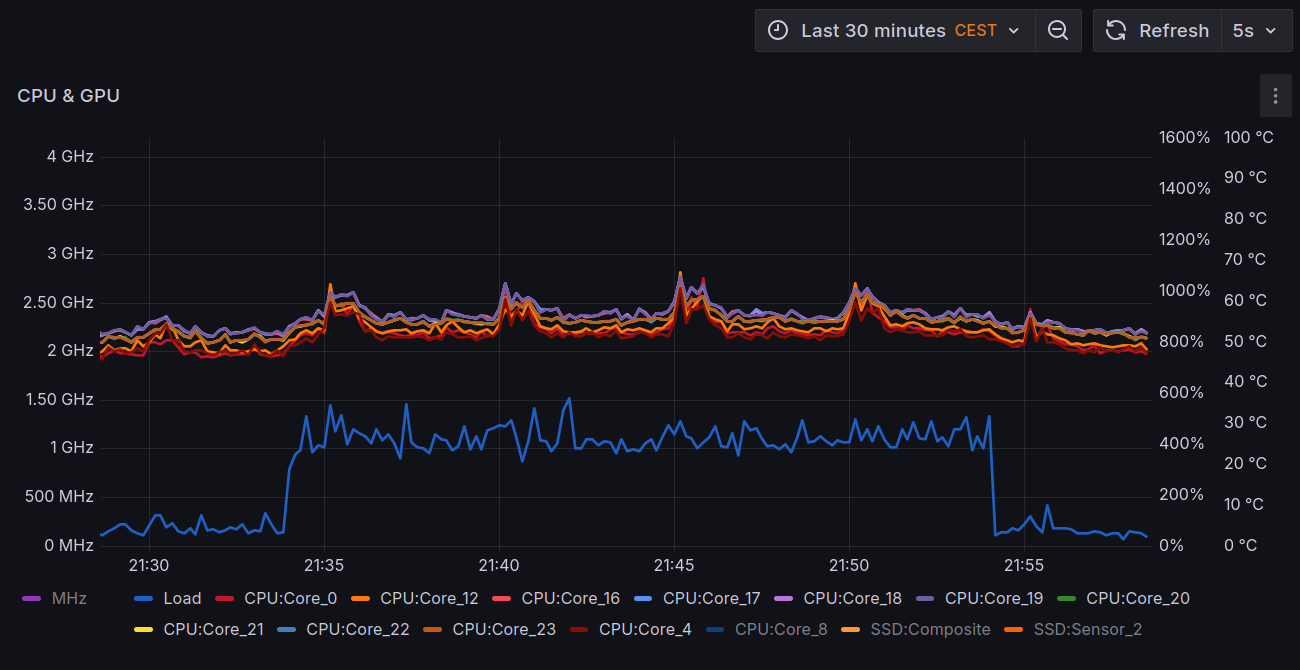Screen dimensions: 1300x670
Task: Expand the 5s refresh interval dropdown
Action: click(1255, 31)
